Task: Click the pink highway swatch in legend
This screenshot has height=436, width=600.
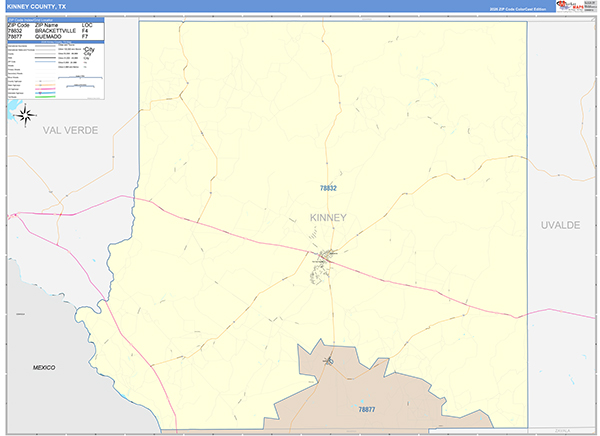Action: tap(45, 89)
